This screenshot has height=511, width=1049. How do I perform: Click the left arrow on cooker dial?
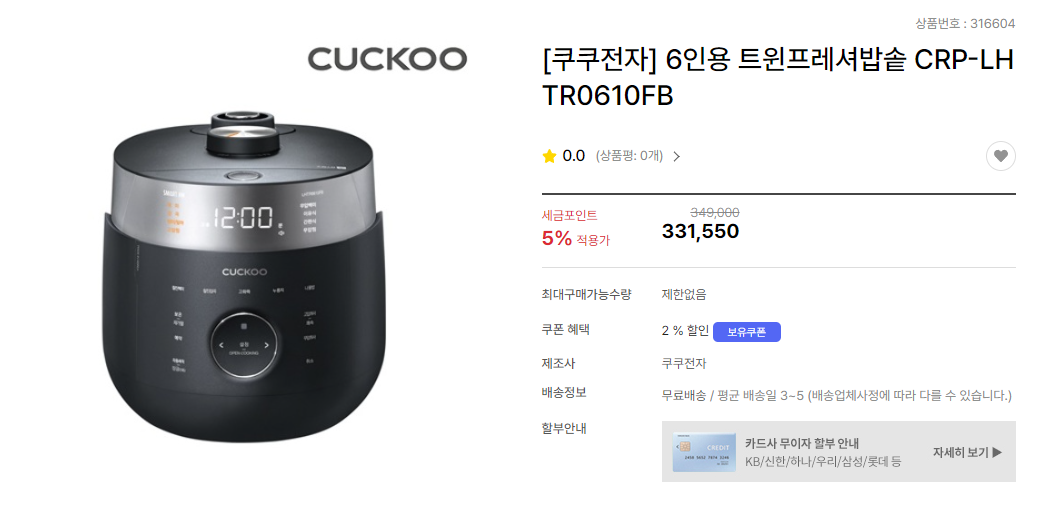coord(221,346)
